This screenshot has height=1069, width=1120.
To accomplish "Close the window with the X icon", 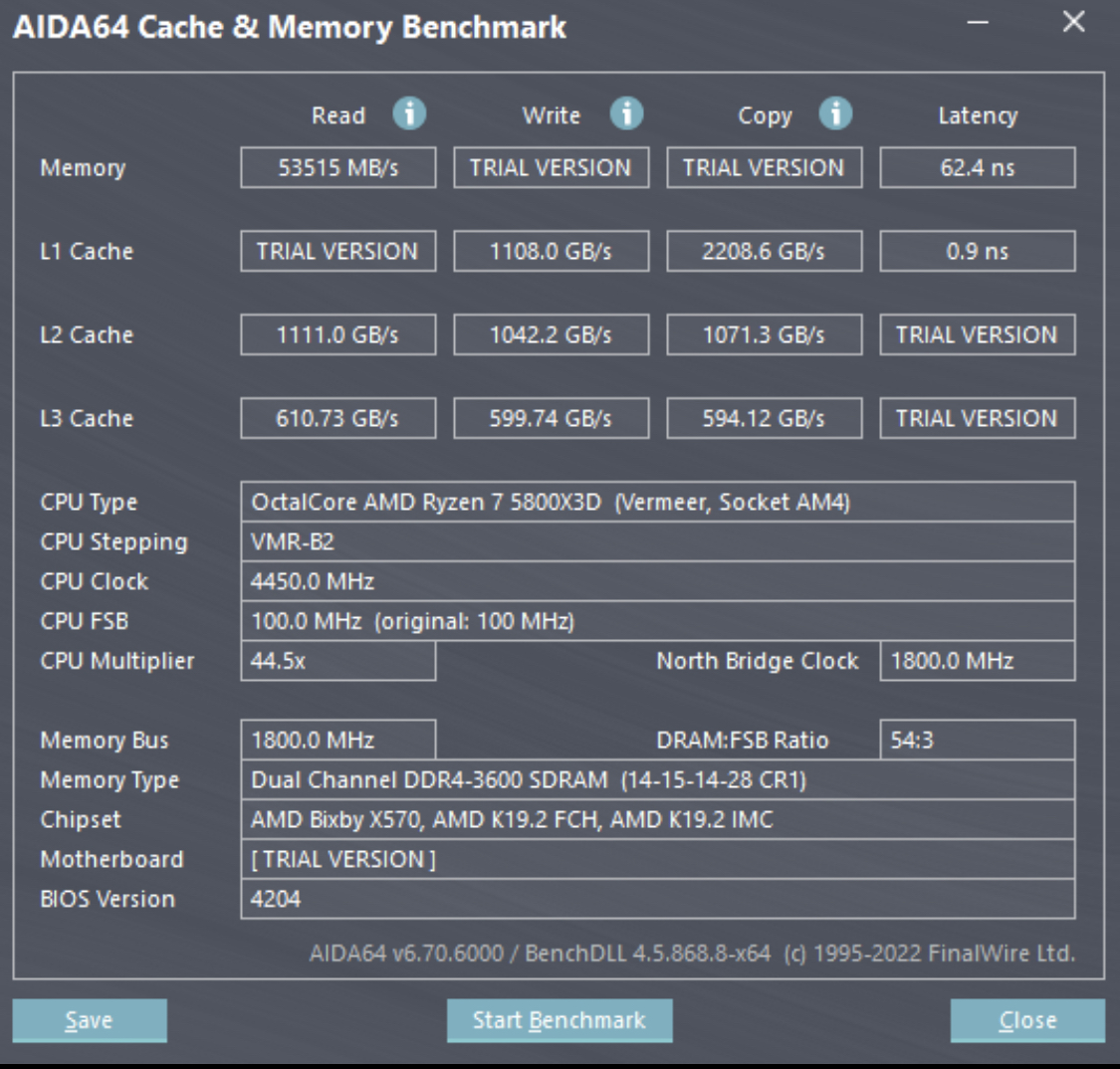I will pos(1073,22).
